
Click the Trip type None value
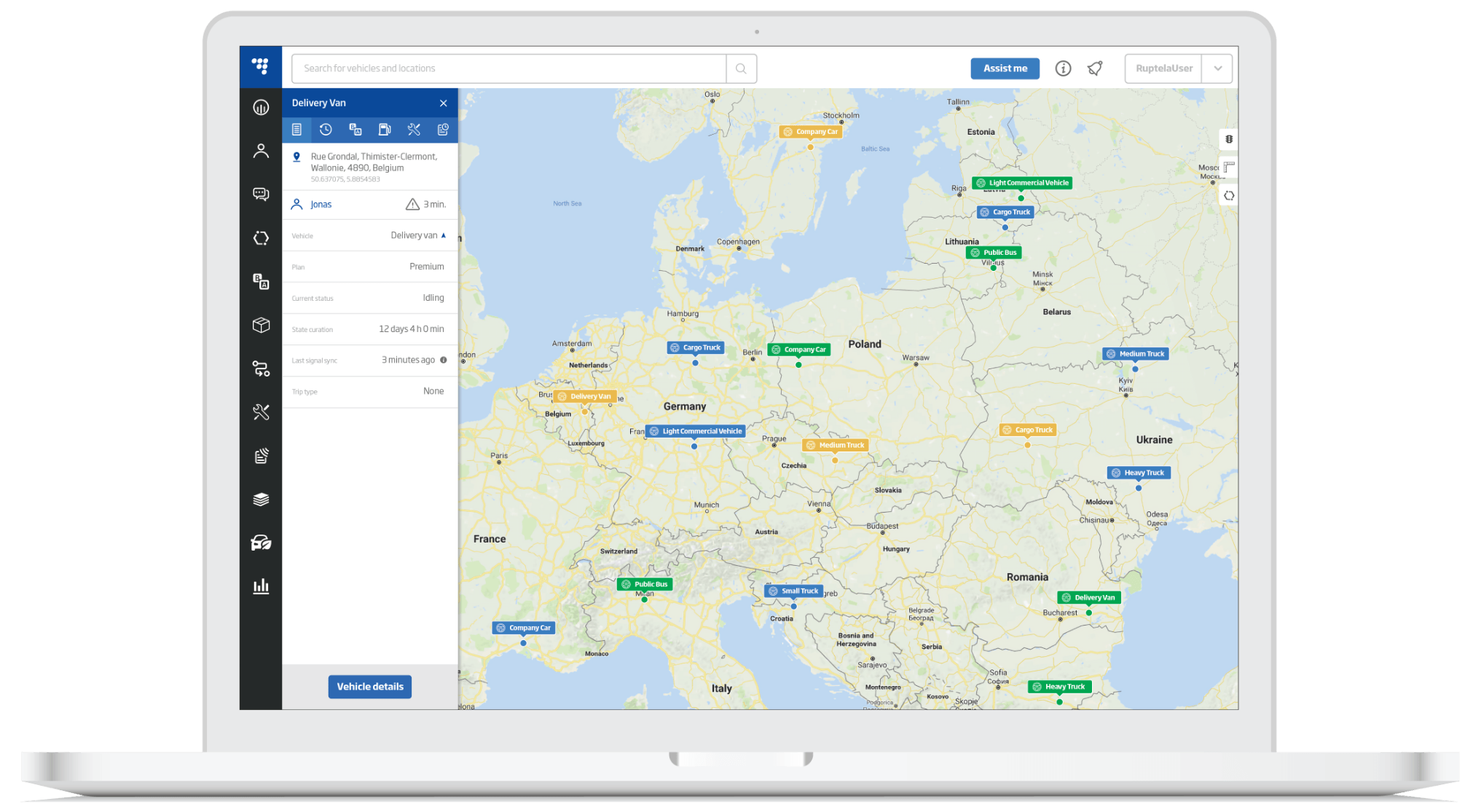[x=433, y=391]
